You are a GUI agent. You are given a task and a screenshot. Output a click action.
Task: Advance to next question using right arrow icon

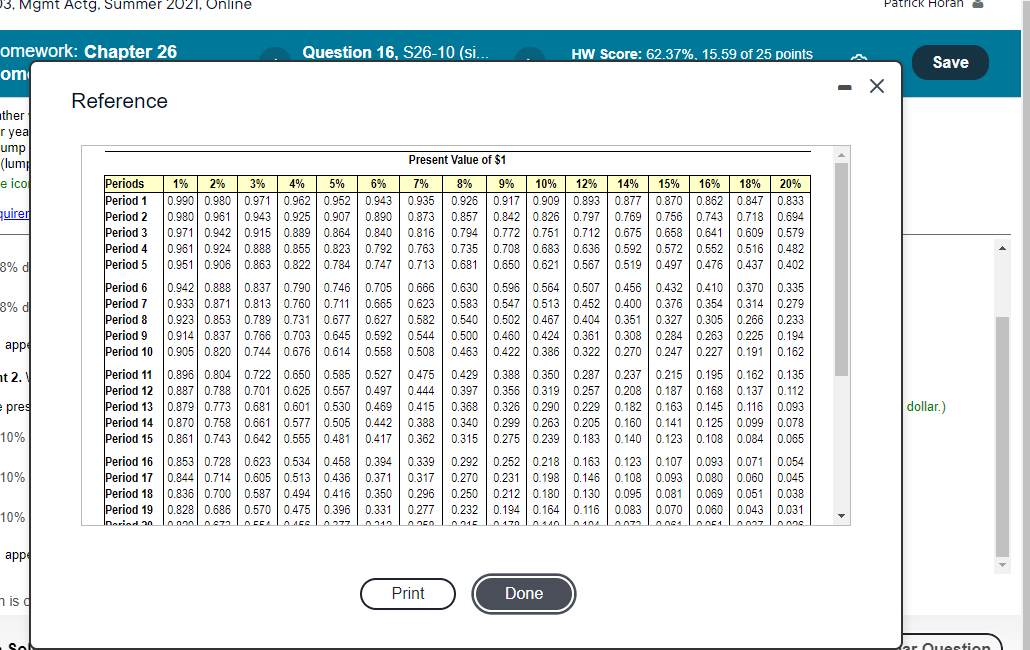click(x=530, y=60)
